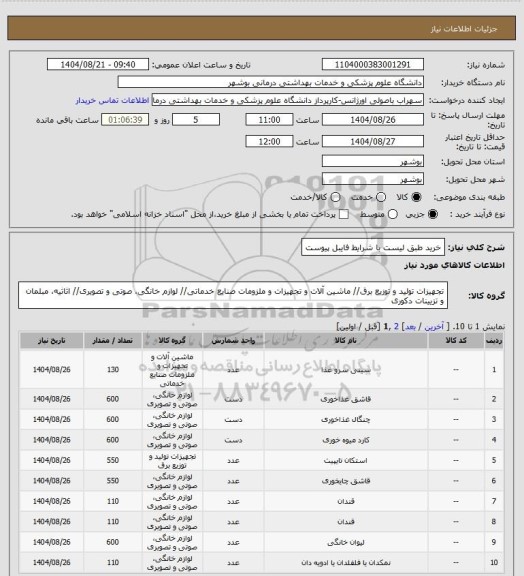Click the quantity 130 in row 1
Image resolution: width=524 pixels, height=576 pixels.
[113, 370]
